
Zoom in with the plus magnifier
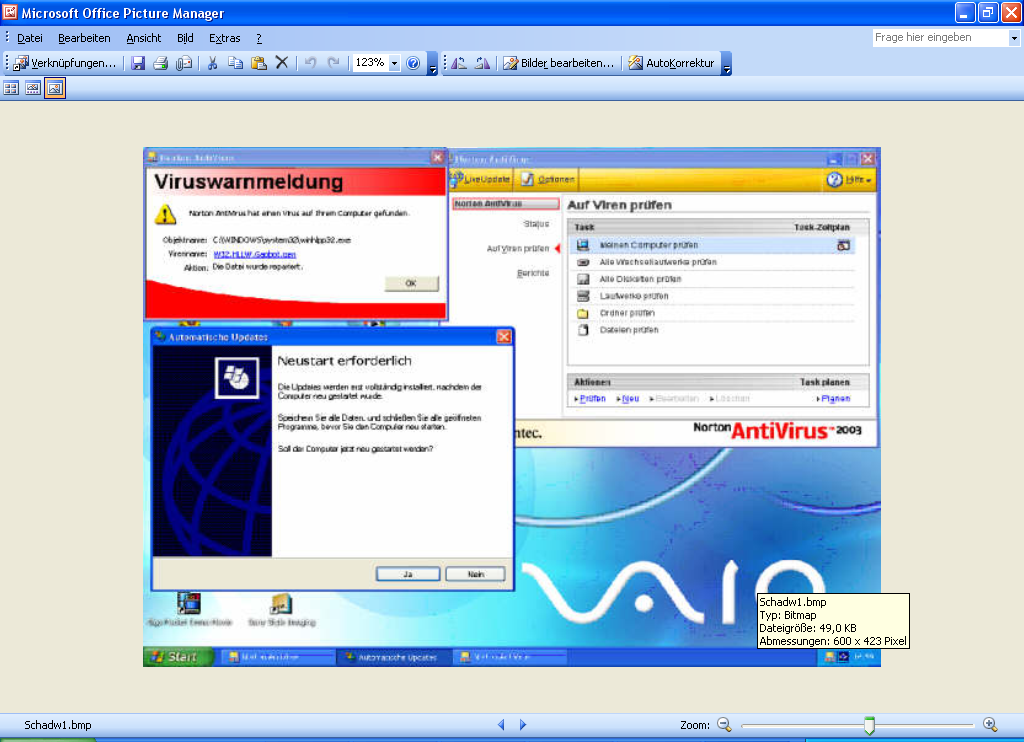(x=990, y=724)
